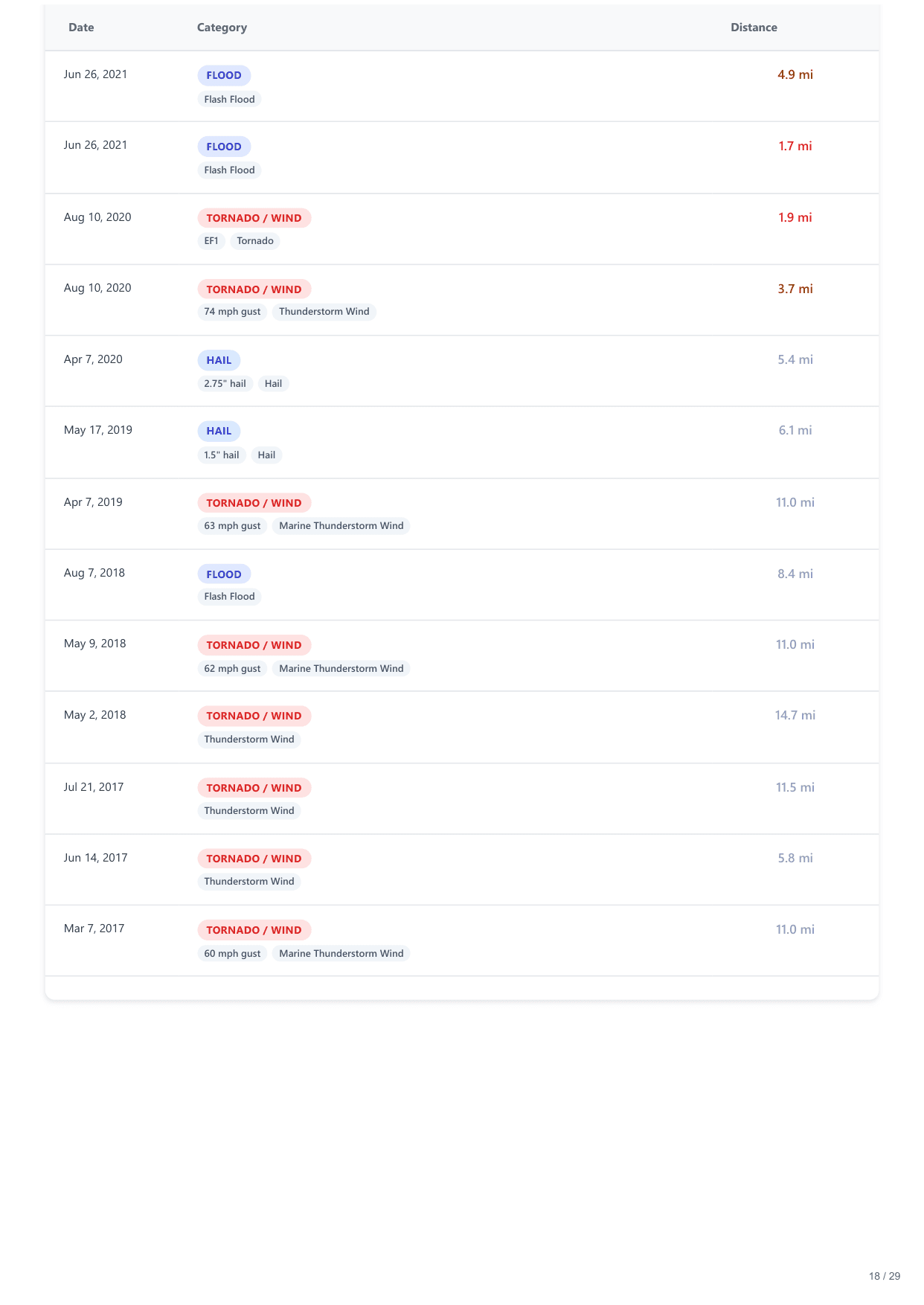Image resolution: width=924 pixels, height=1305 pixels.
Task: Click the 18 / 29 page indicator
Action: tap(884, 1276)
